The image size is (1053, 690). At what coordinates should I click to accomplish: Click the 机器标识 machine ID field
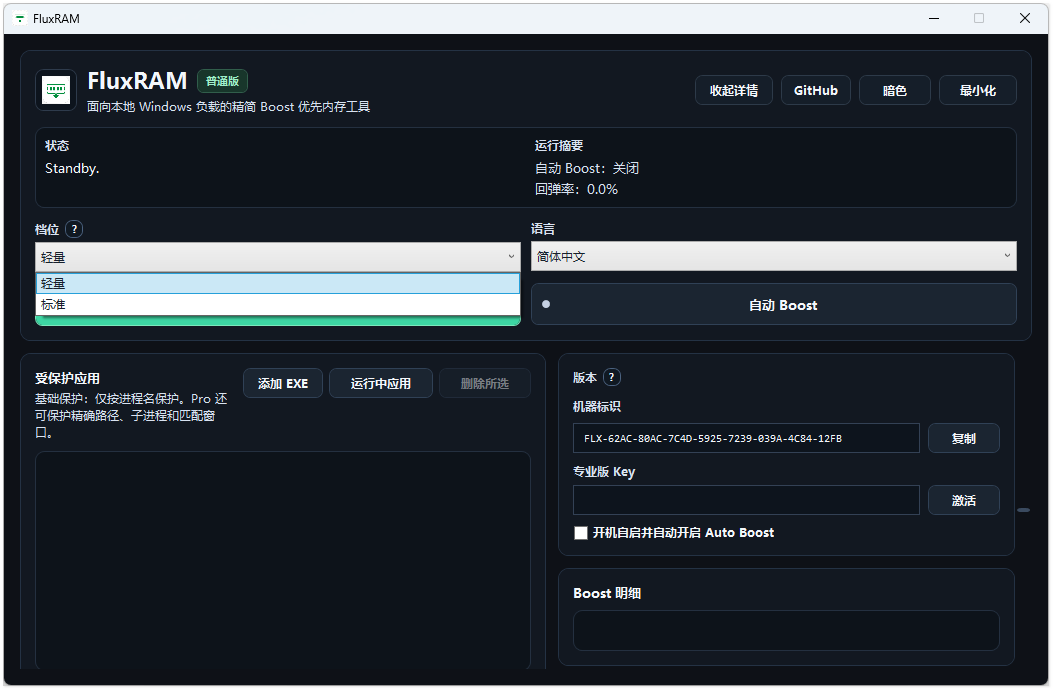point(746,438)
